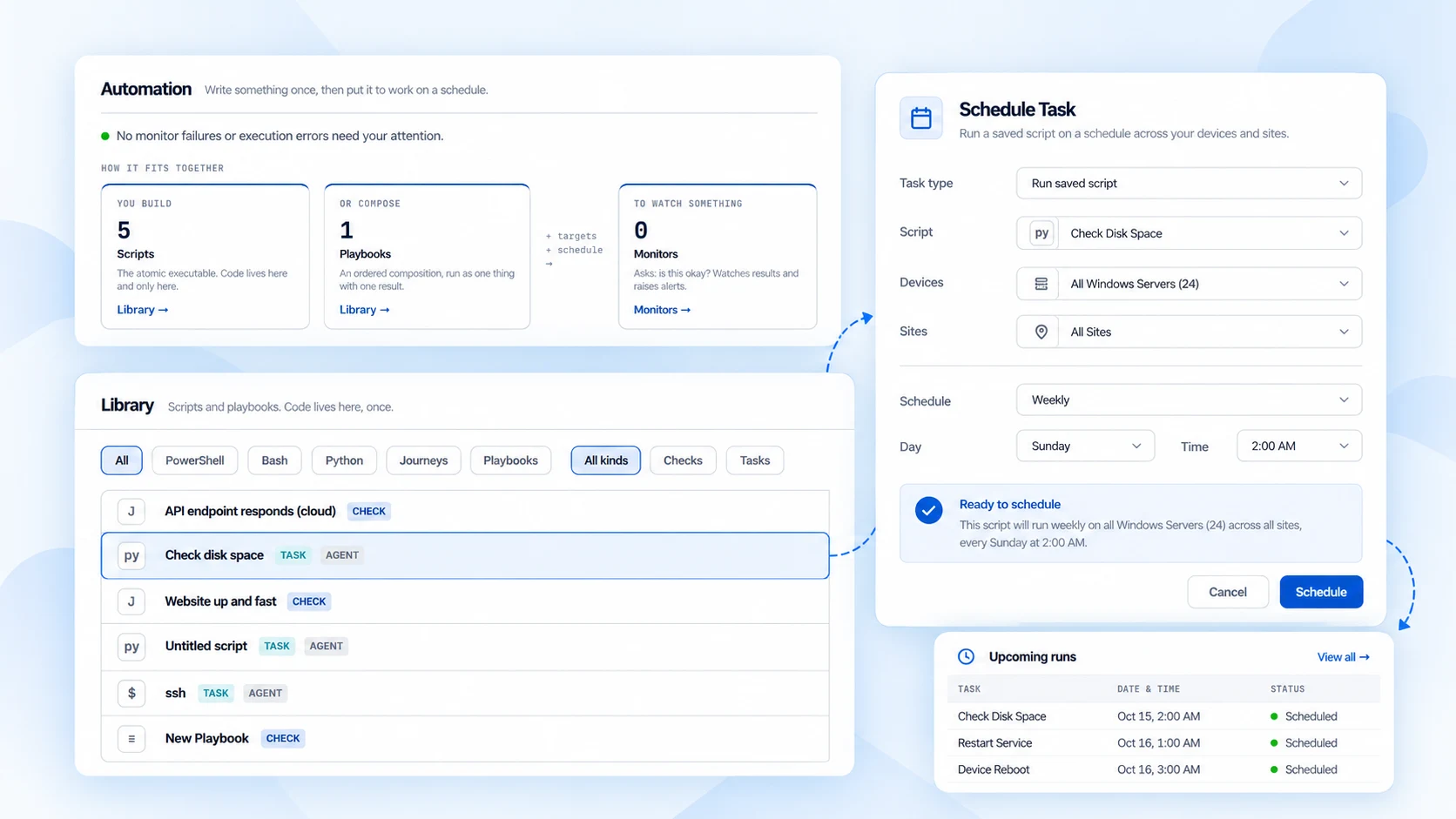Select the All kinds filter
This screenshot has width=1456, height=819.
(x=606, y=460)
